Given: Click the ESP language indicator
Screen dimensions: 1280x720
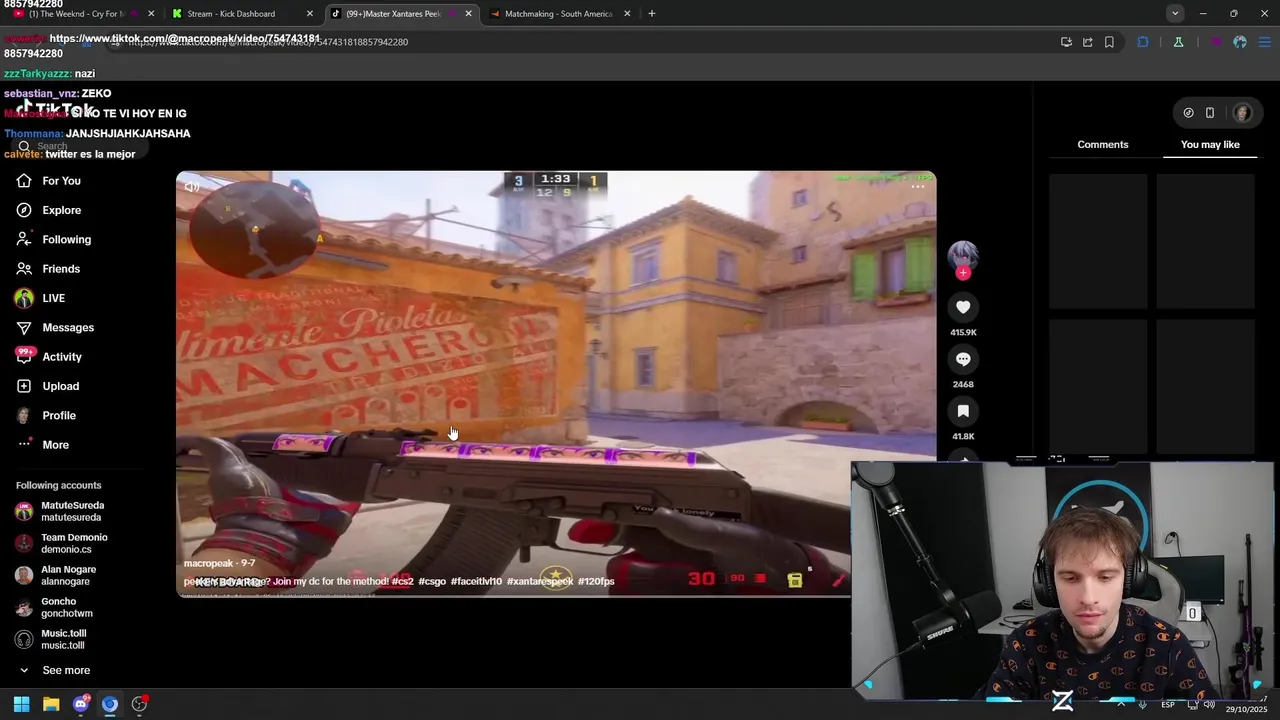Looking at the screenshot, I should 1168,705.
